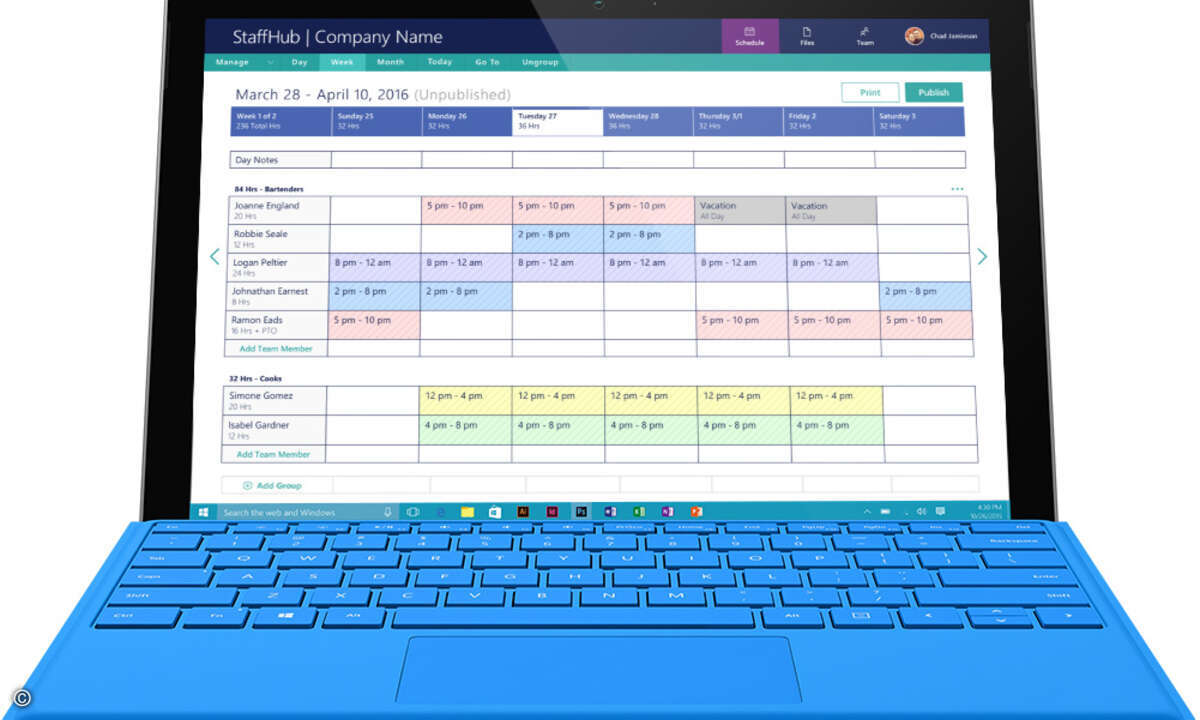This screenshot has width=1200, height=720.
Task: Select Isabel Gardner's name cell
Action: pyautogui.click(x=274, y=430)
